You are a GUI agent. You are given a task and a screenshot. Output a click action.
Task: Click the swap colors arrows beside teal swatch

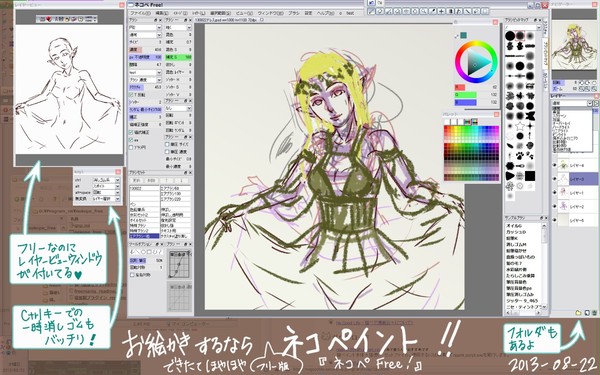457,36
